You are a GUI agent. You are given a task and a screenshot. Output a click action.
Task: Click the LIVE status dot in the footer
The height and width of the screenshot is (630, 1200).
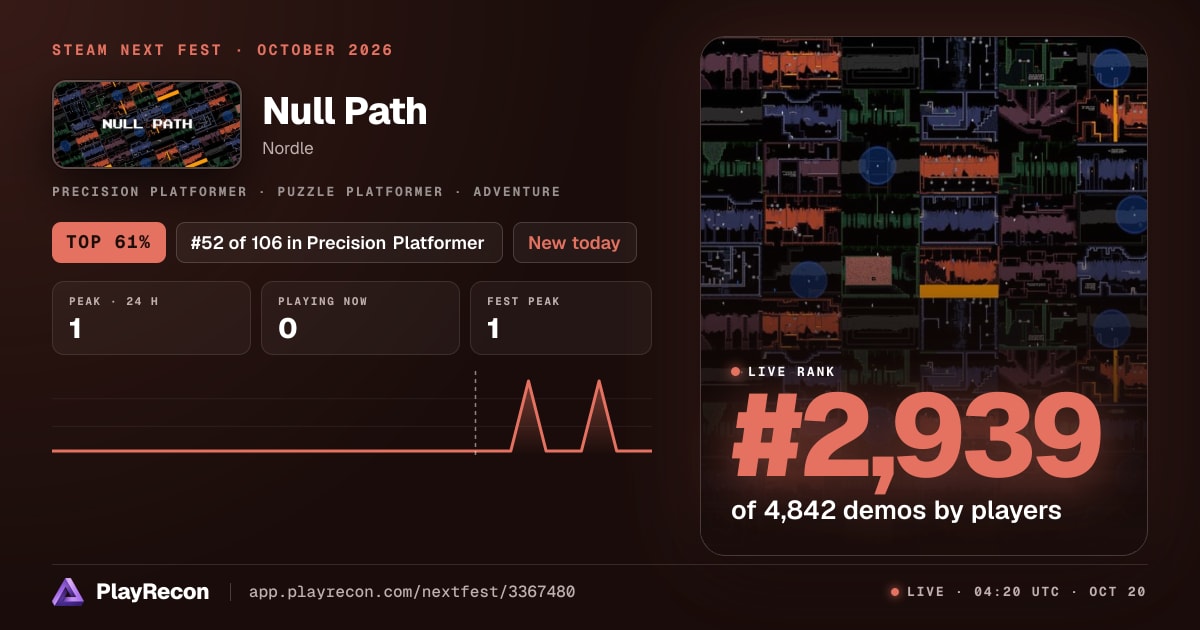coord(895,592)
